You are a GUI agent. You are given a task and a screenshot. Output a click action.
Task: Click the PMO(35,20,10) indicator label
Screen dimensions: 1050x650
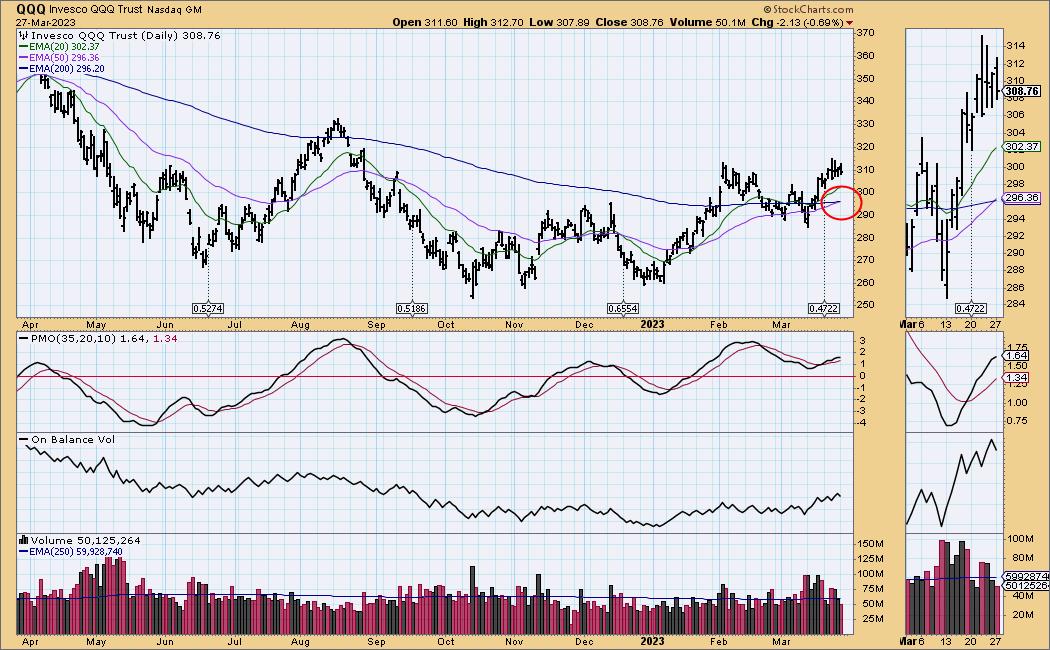click(72, 339)
